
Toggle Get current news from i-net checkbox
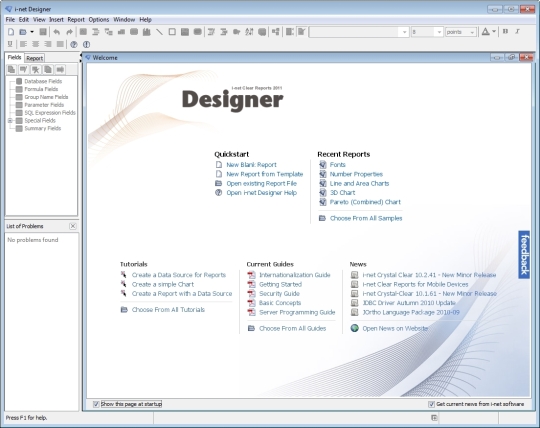point(431,404)
